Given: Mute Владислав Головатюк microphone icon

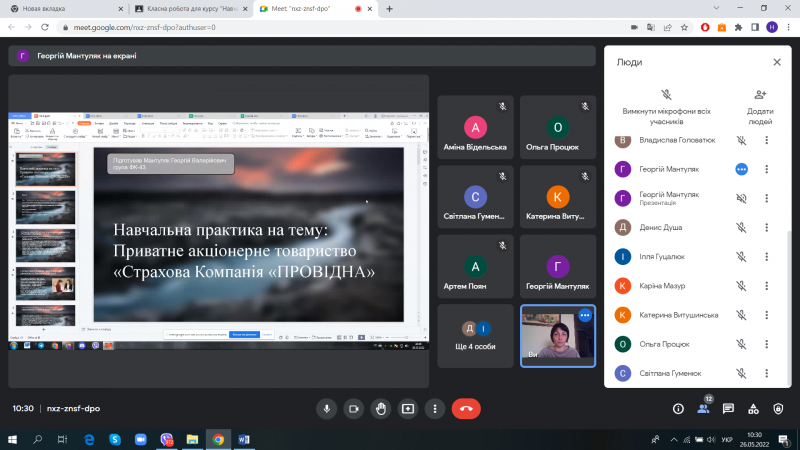Looking at the screenshot, I should click(x=741, y=140).
